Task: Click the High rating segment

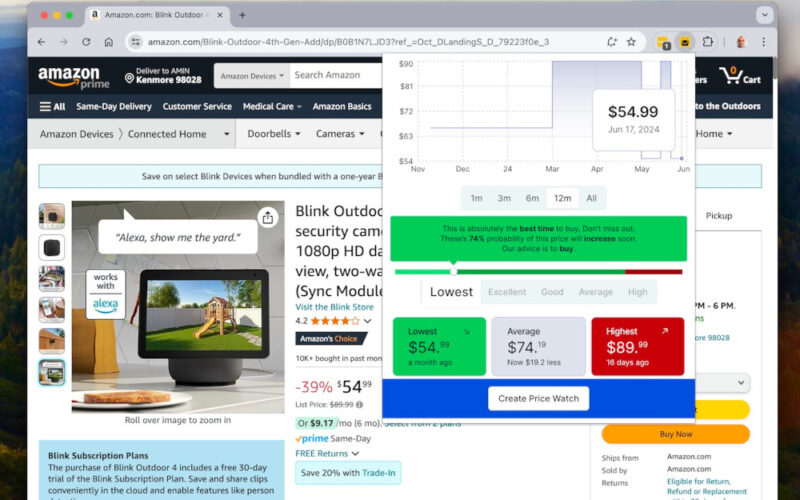Action: pos(637,292)
